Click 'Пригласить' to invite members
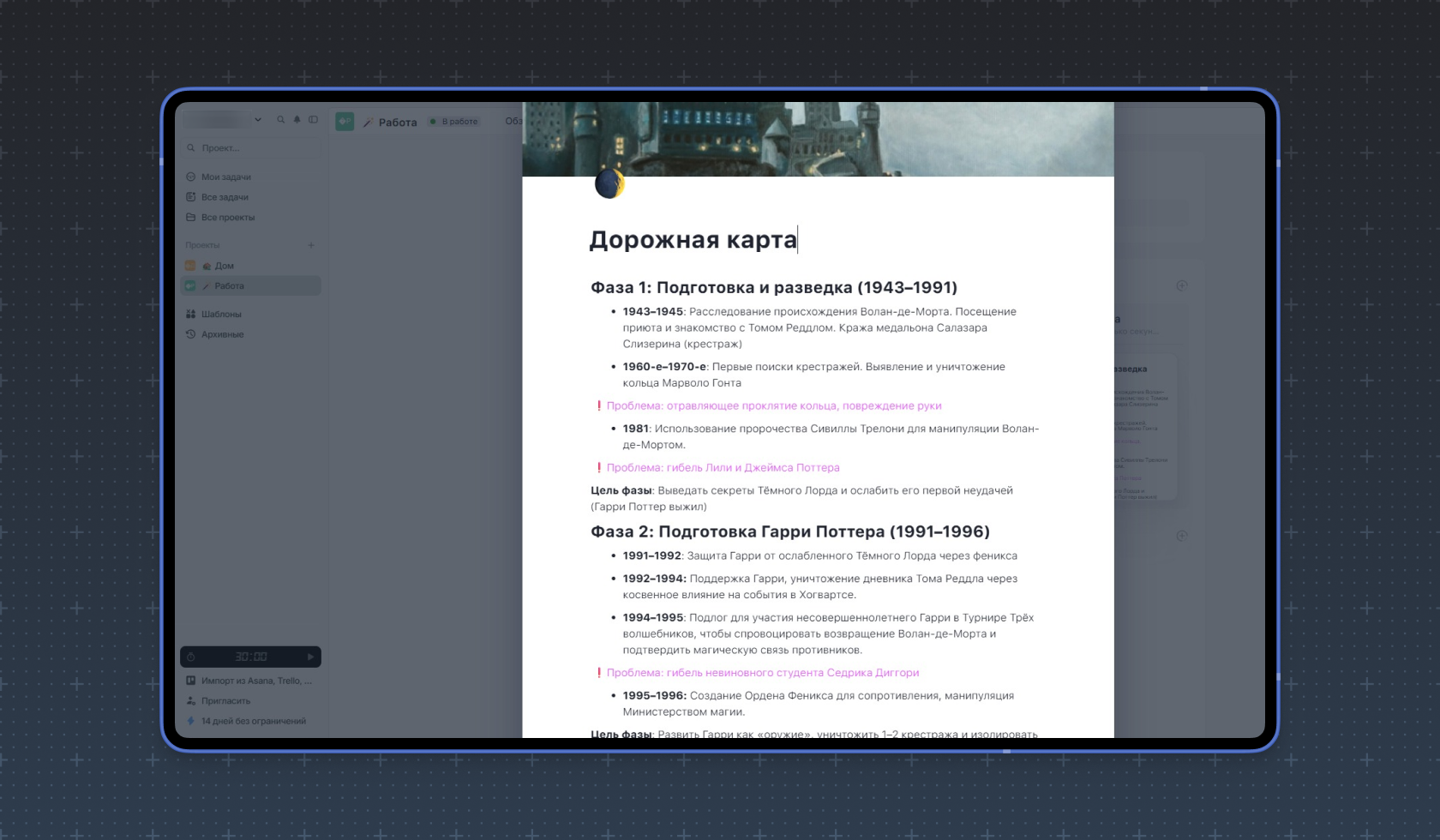1440x840 pixels. point(225,700)
